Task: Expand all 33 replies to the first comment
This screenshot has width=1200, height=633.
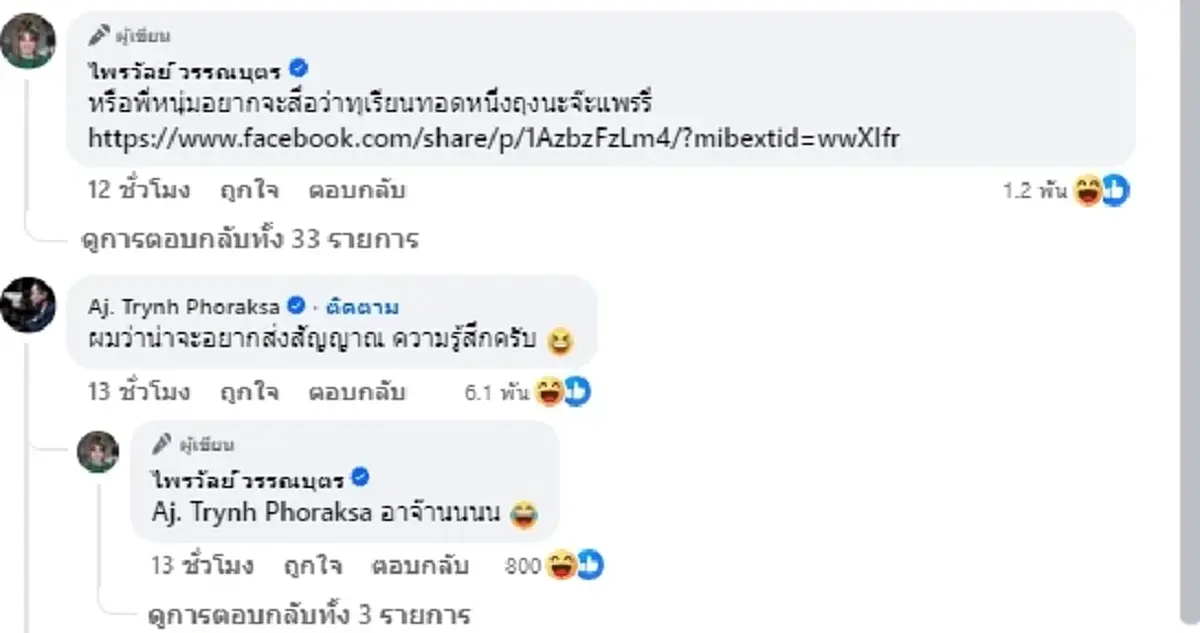Action: point(250,239)
